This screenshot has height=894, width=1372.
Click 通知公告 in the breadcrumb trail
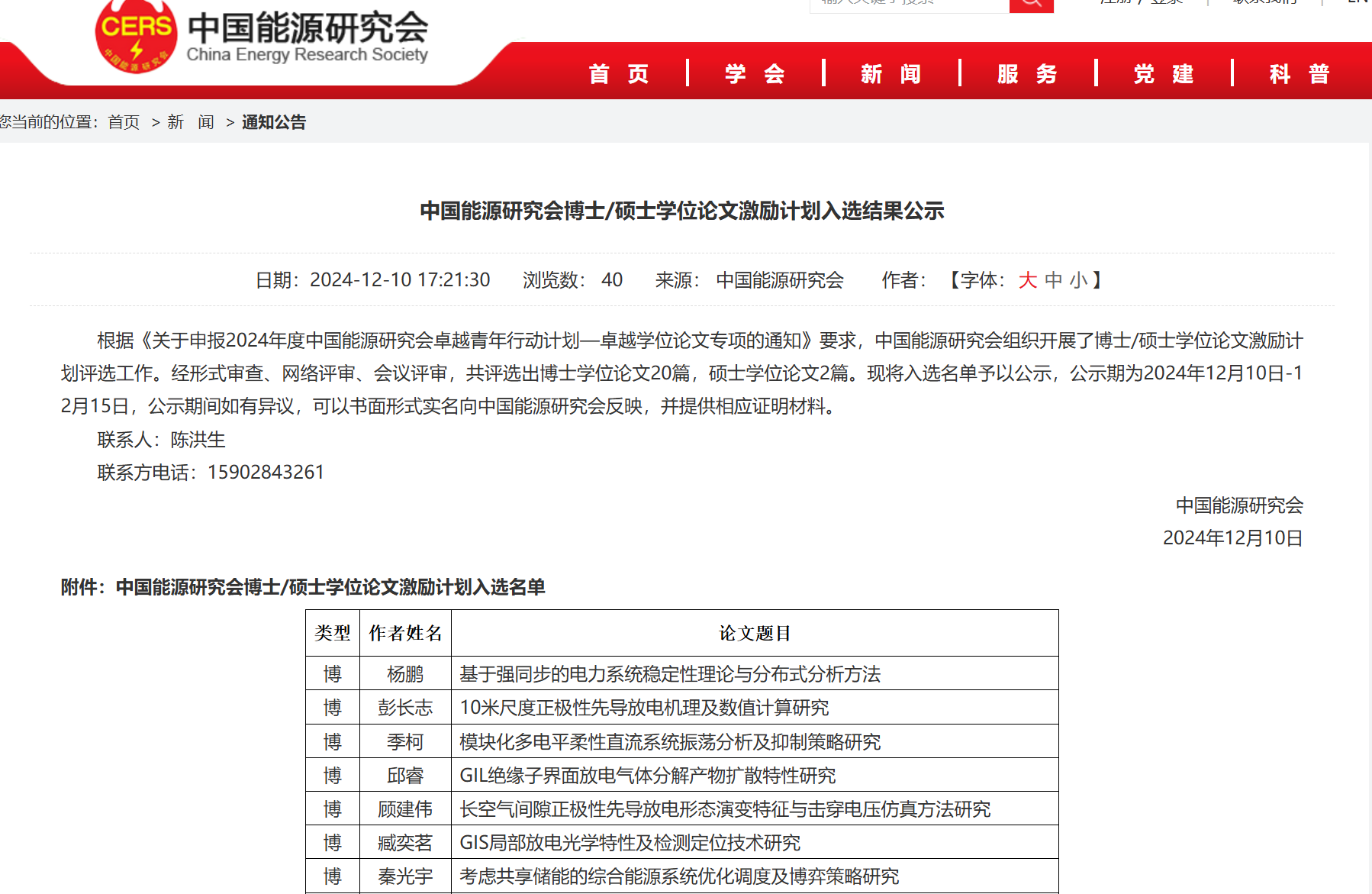pos(274,122)
